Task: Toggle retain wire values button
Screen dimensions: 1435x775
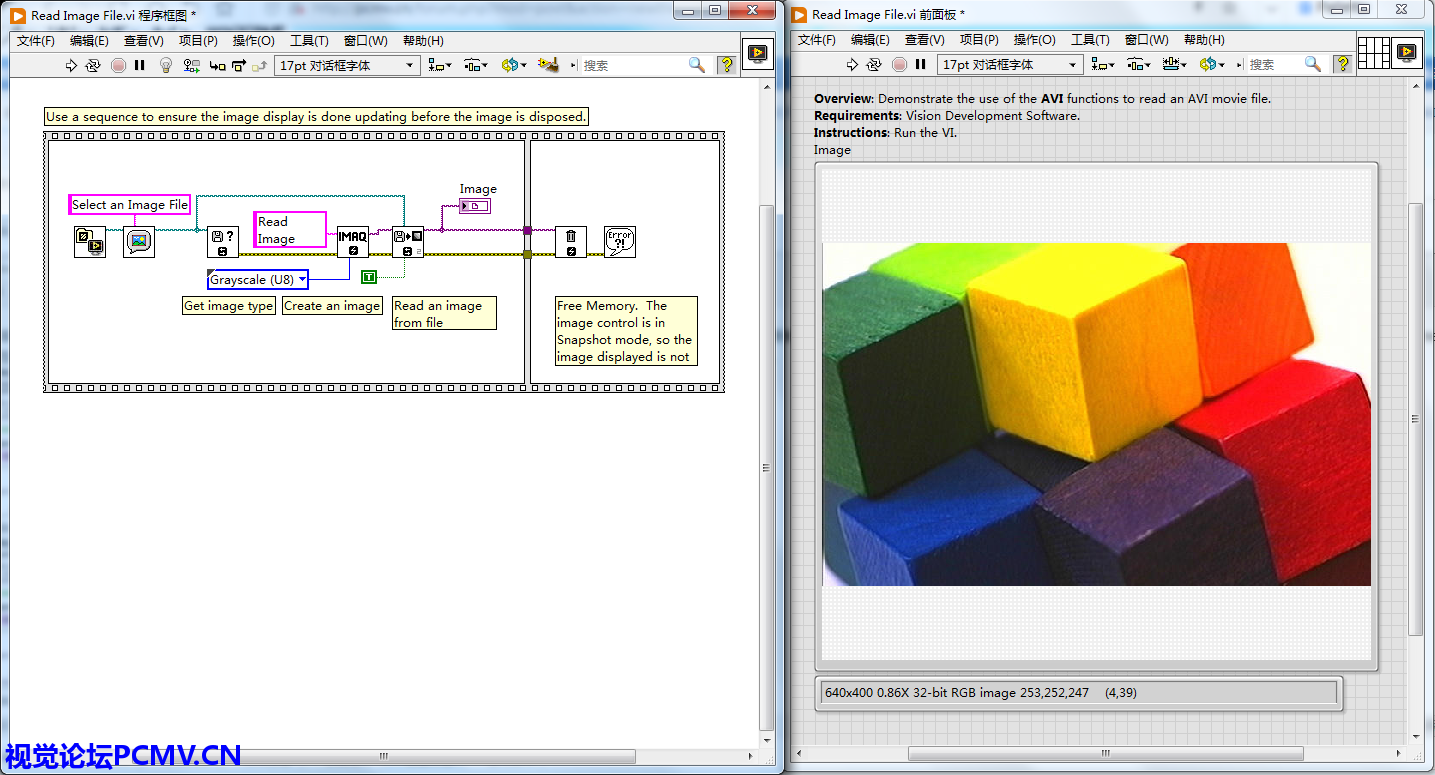Action: click(x=191, y=65)
